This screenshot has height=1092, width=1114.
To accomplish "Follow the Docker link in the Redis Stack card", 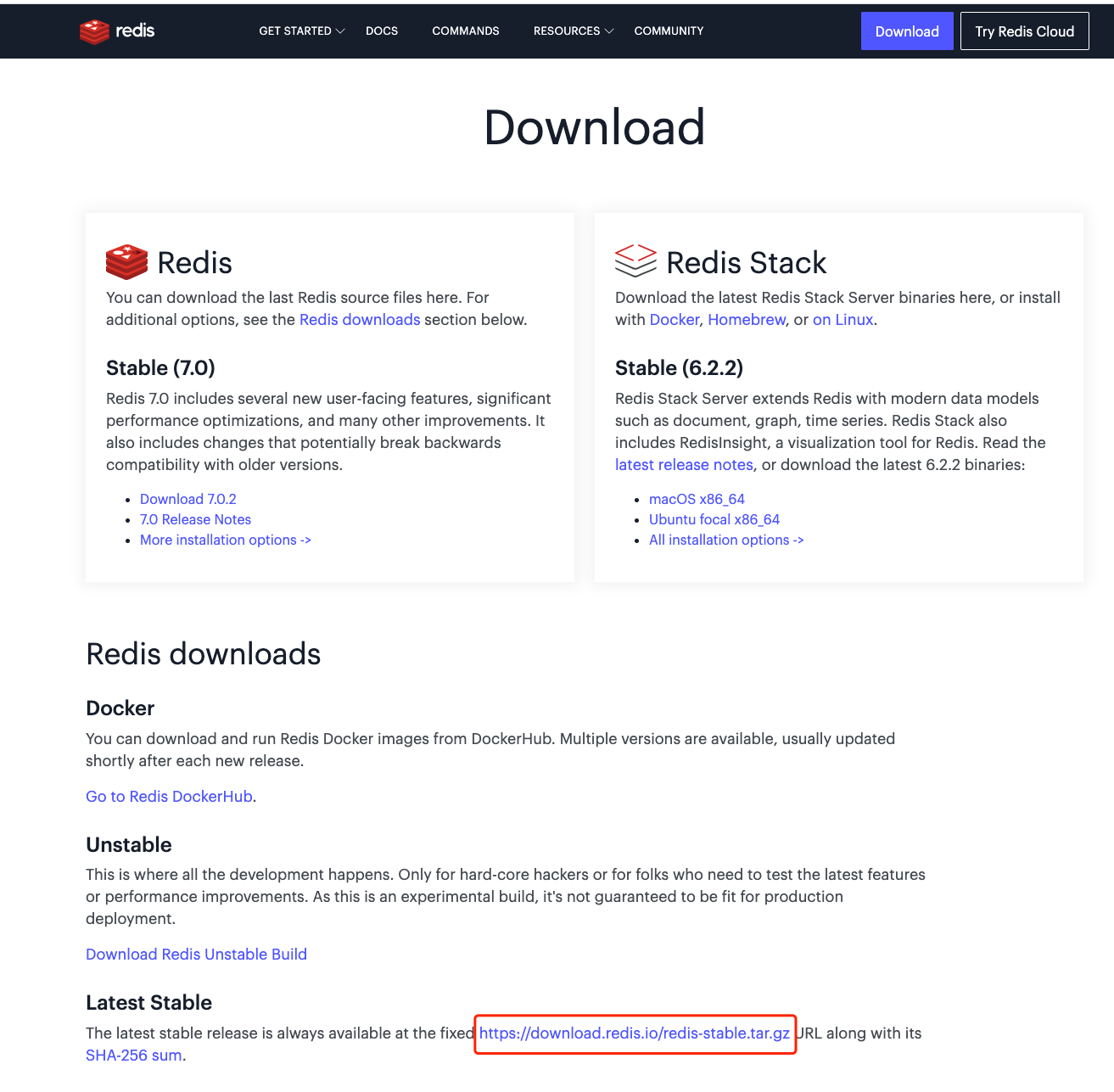I will click(x=675, y=320).
